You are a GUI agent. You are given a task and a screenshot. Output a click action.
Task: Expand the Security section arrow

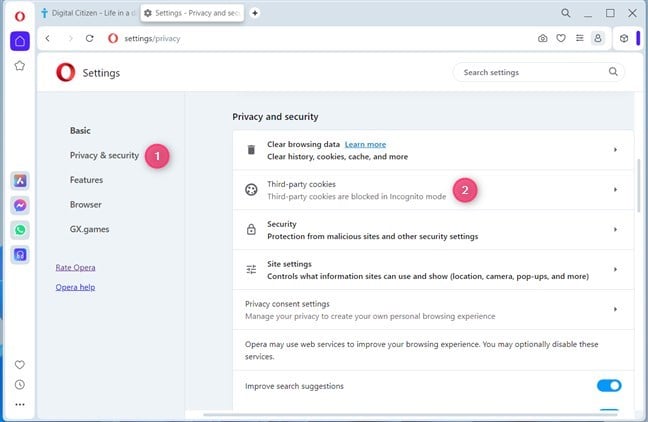click(x=615, y=229)
